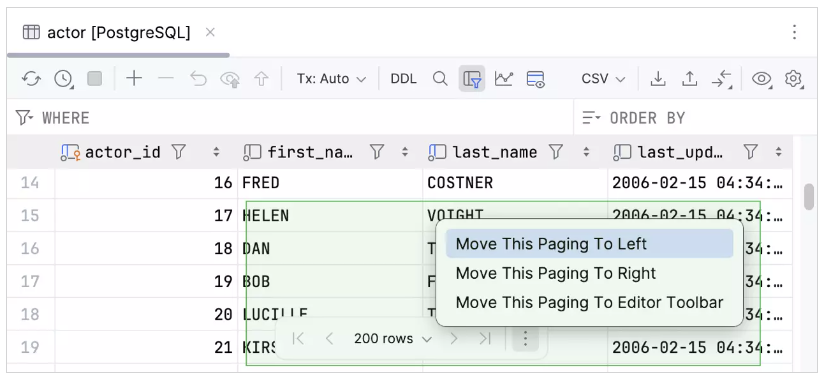Export data with the download icon
This screenshot has width=823, height=380.
(658, 79)
